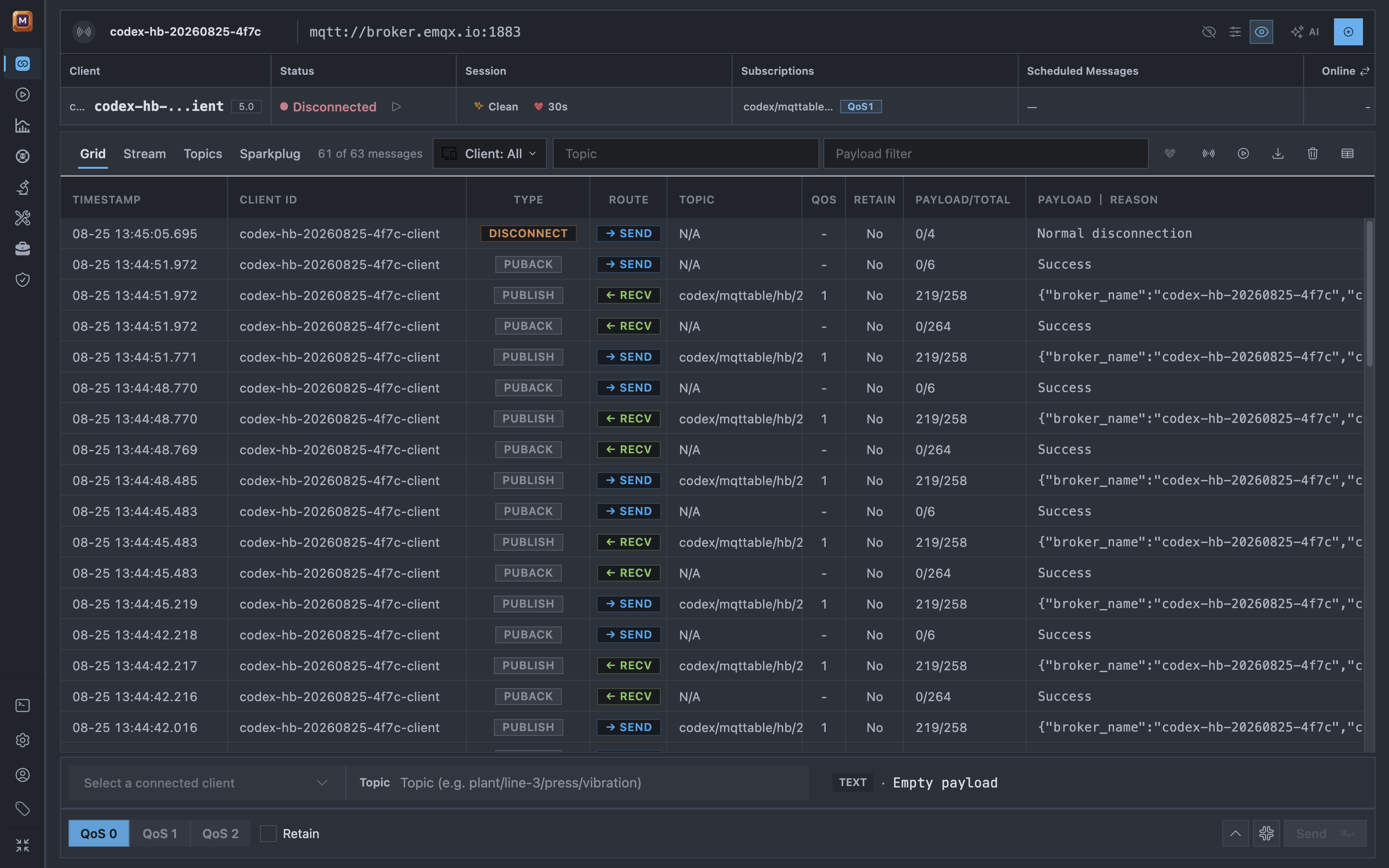Open the AI assistant button
The height and width of the screenshot is (868, 1389).
(1305, 32)
